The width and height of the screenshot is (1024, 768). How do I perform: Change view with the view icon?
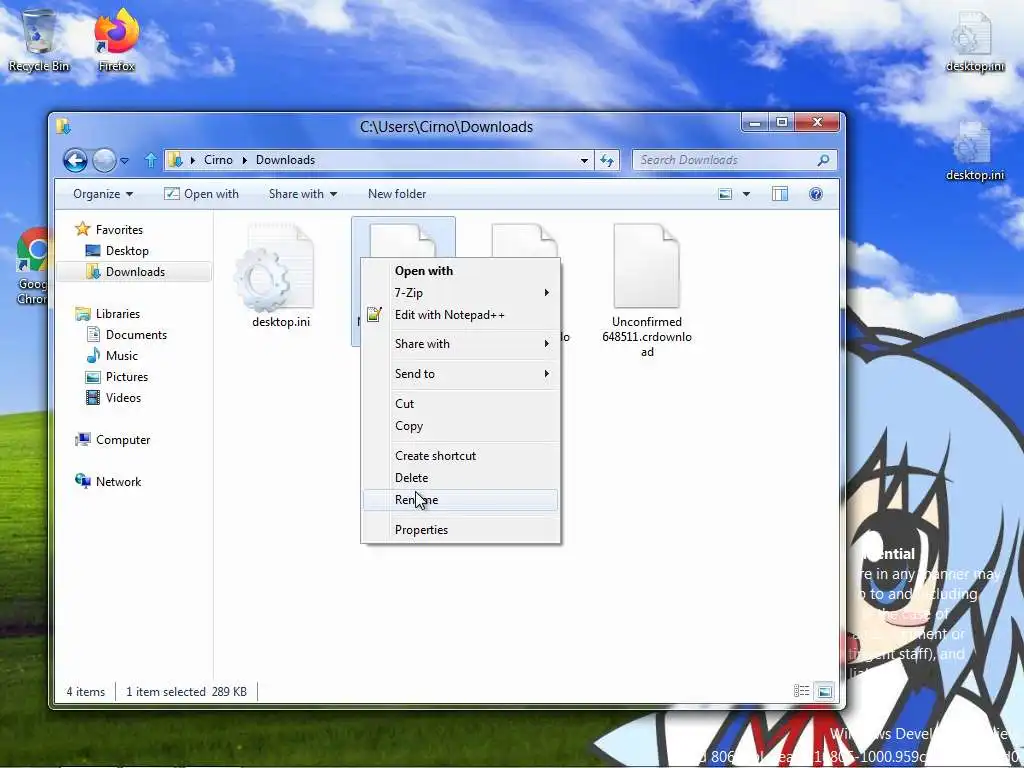click(725, 194)
